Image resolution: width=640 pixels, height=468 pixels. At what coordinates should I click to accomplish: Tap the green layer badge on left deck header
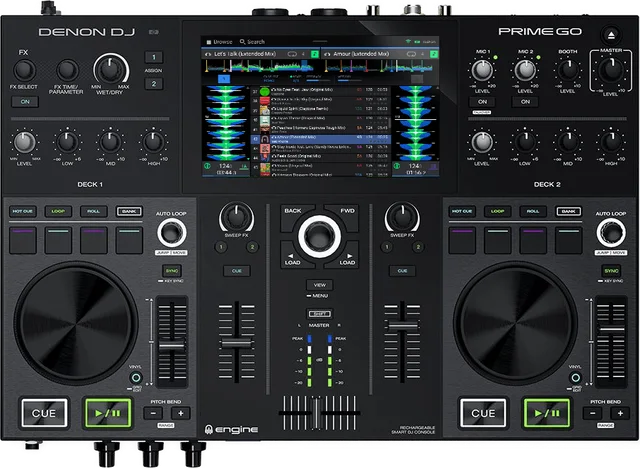pyautogui.click(x=315, y=54)
